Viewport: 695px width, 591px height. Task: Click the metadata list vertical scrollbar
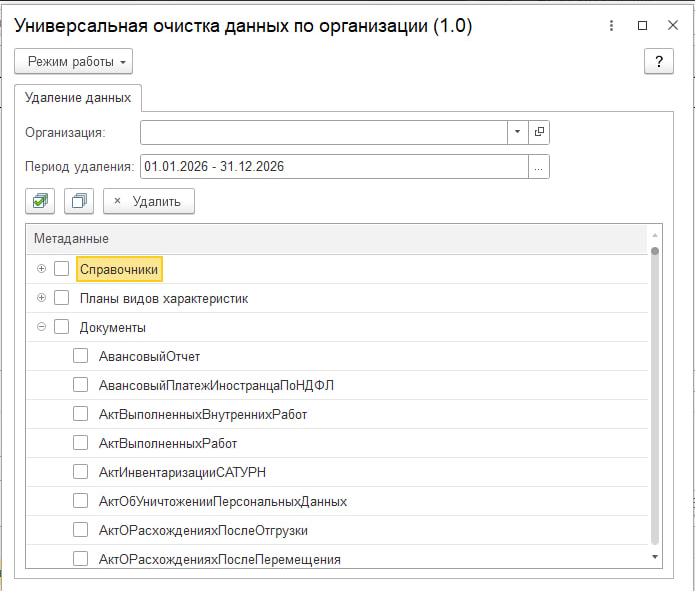655,400
